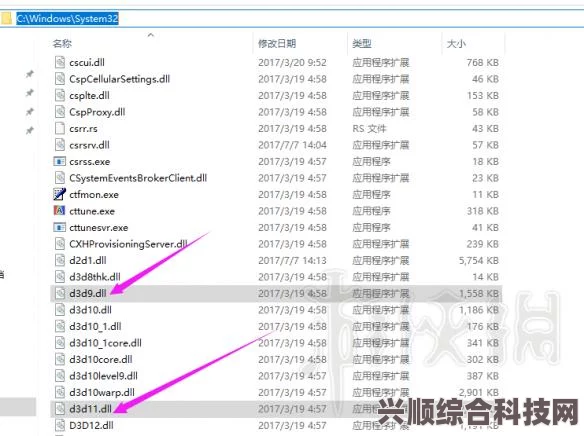Image resolution: width=584 pixels, height=436 pixels.
Task: Select the file name CspProxy.dll
Action: coord(97,112)
